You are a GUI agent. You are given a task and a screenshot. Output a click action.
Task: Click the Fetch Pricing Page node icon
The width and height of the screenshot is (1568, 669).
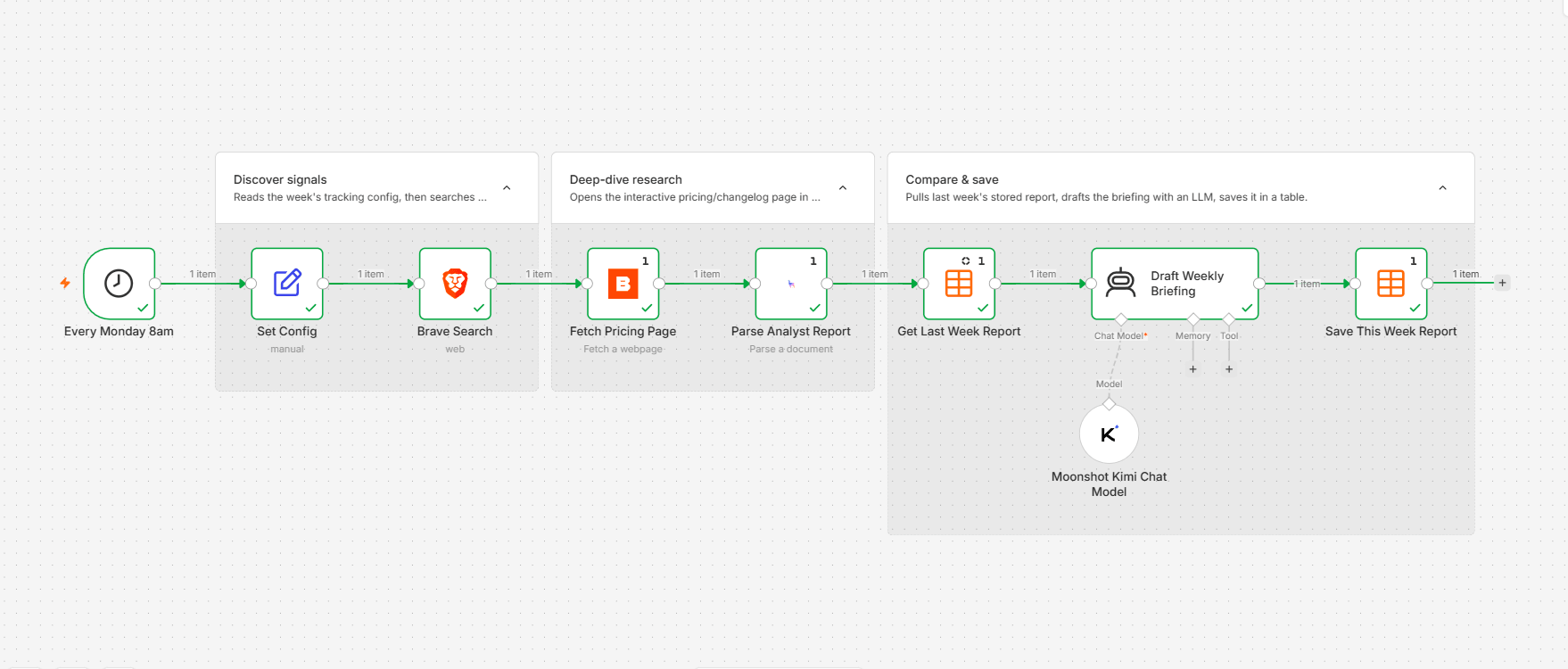coord(623,284)
